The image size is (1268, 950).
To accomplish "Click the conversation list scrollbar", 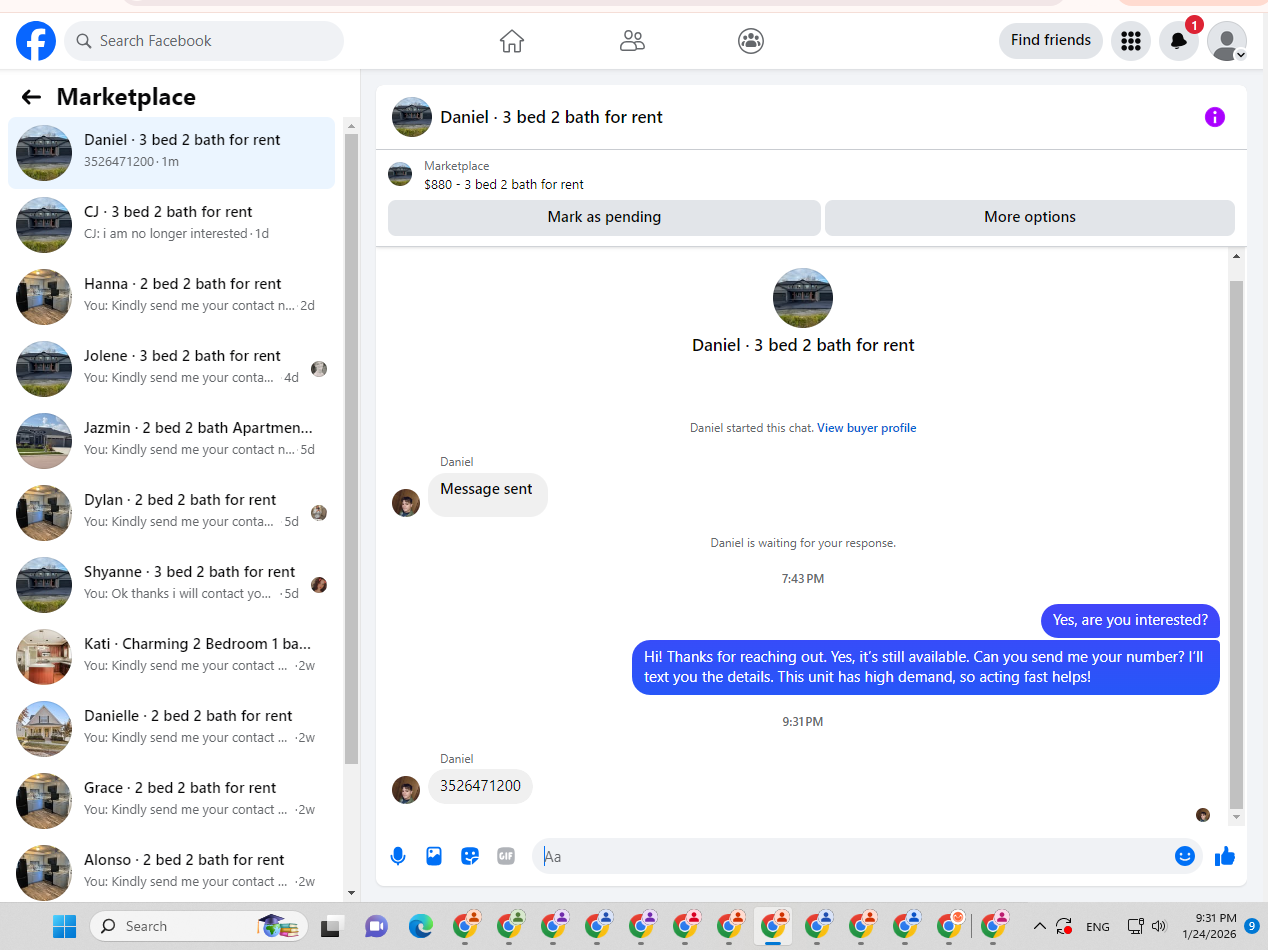I will coord(351,450).
